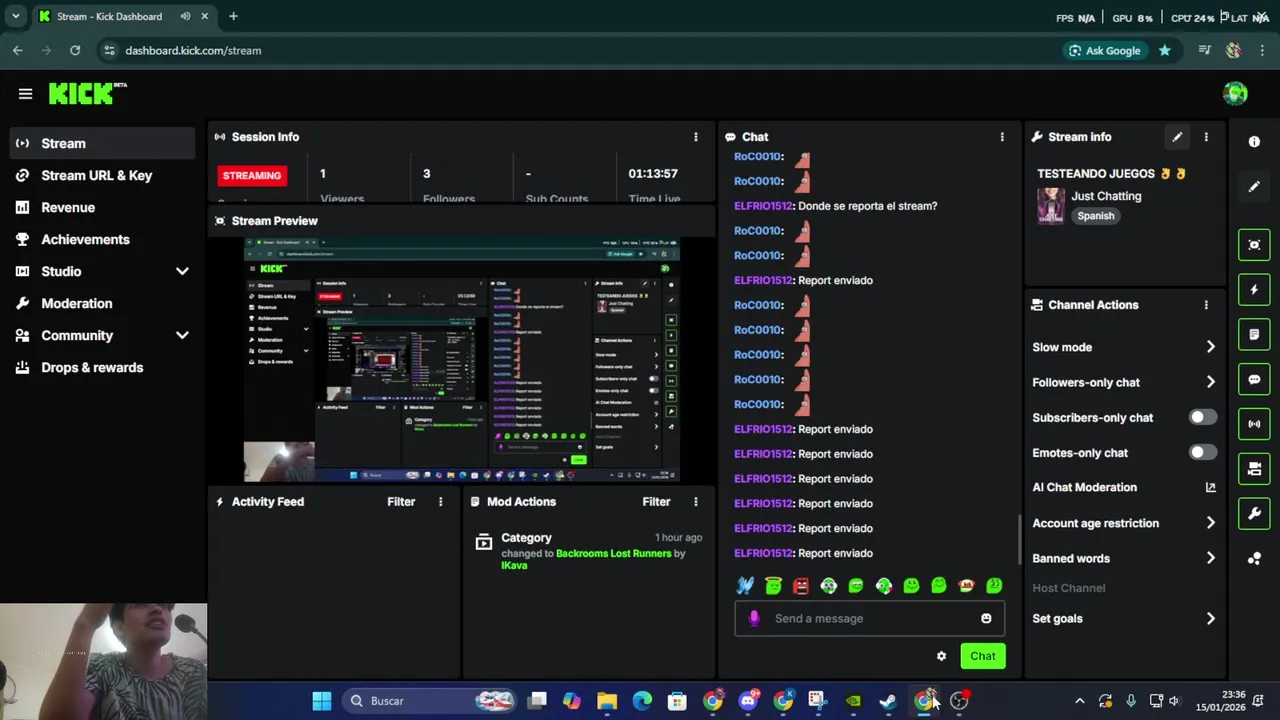Open the hamburger menu beside Kick logo
The image size is (1280, 720).
click(x=25, y=94)
